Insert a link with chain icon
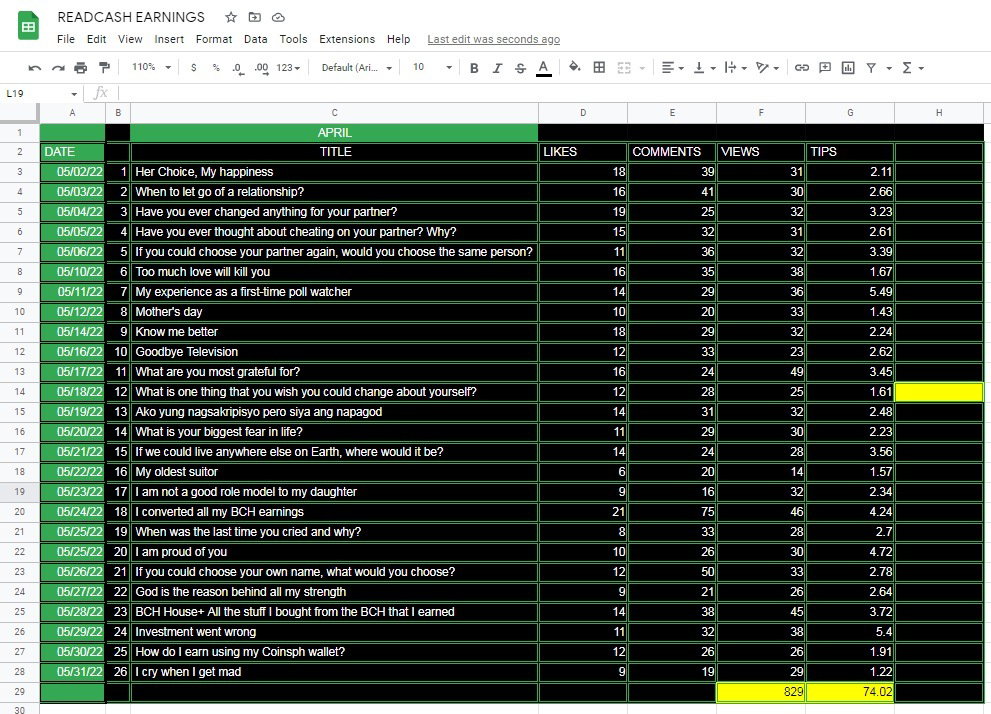Viewport: 991px width, 714px height. 801,68
